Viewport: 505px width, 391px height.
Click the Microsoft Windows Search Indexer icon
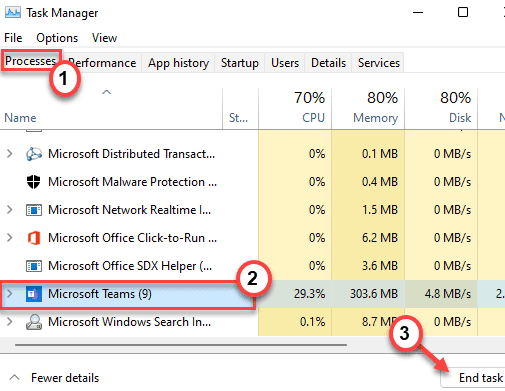coord(34,322)
